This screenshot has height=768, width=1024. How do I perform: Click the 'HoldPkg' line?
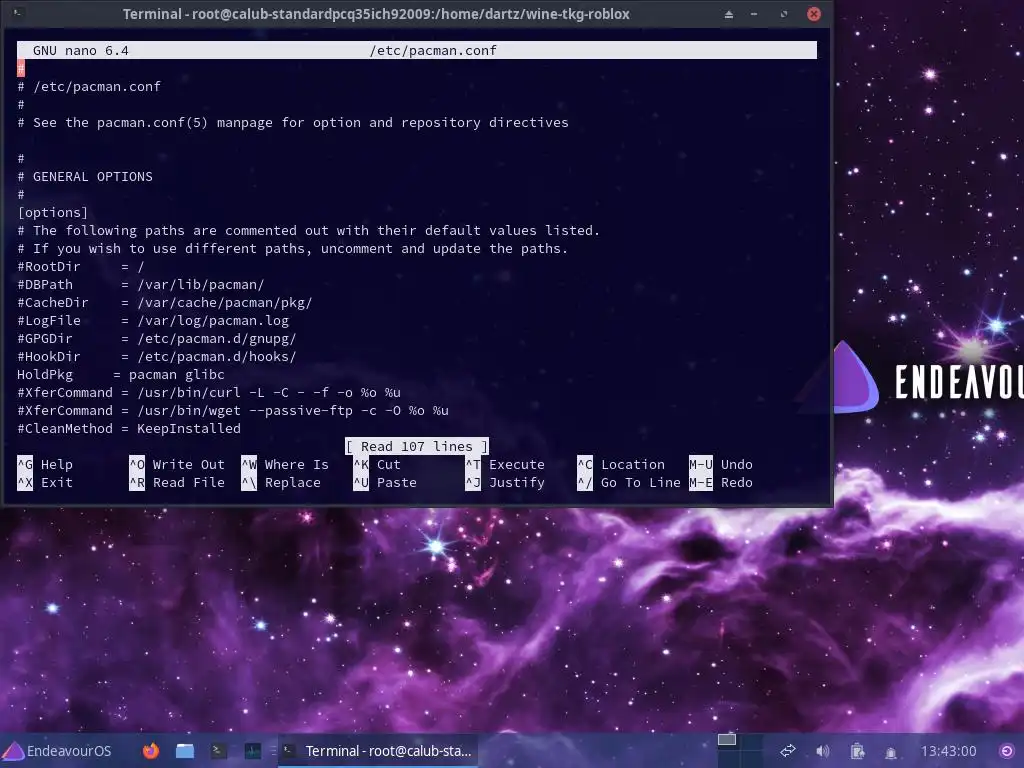(x=121, y=375)
